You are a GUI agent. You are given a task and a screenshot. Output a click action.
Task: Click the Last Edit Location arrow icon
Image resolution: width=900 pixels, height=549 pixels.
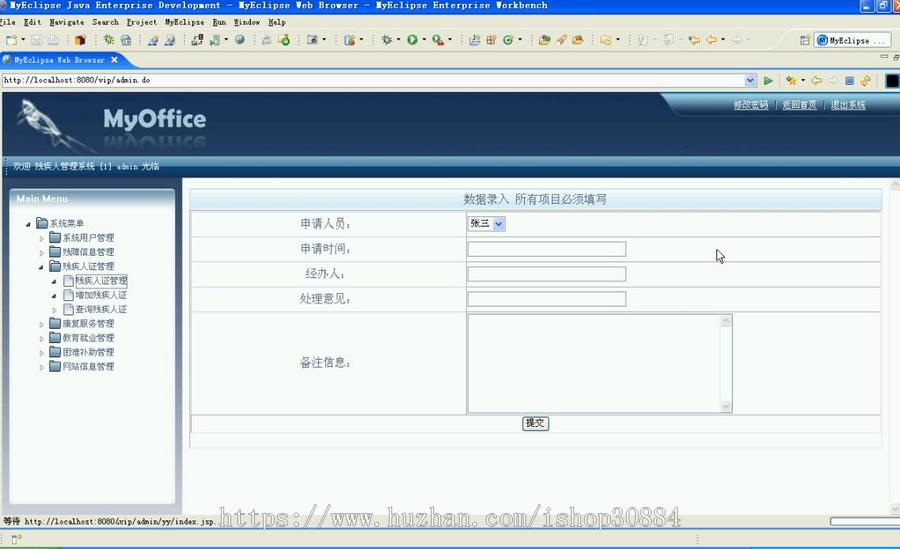coord(694,40)
